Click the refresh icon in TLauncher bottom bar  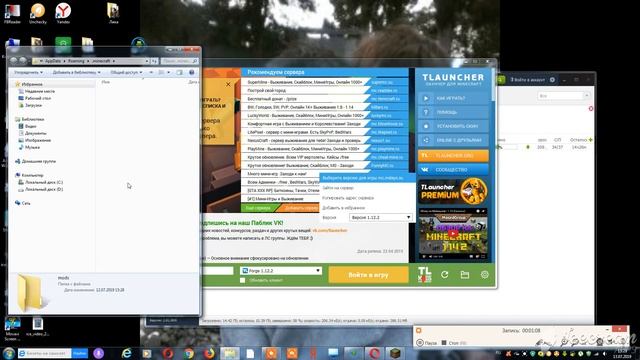pos(444,275)
